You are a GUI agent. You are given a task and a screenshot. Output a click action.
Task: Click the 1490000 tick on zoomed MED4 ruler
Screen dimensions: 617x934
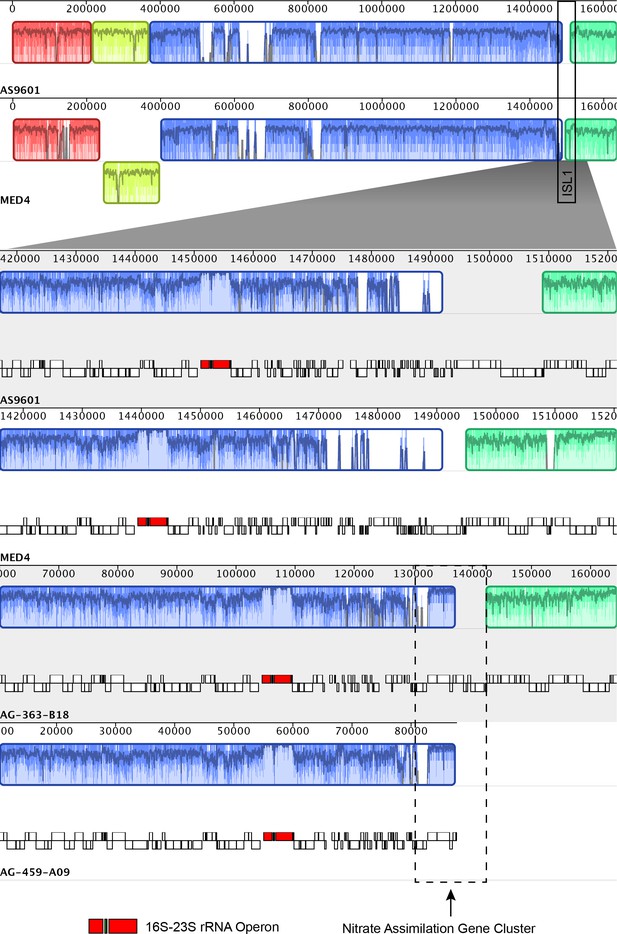[x=437, y=416]
